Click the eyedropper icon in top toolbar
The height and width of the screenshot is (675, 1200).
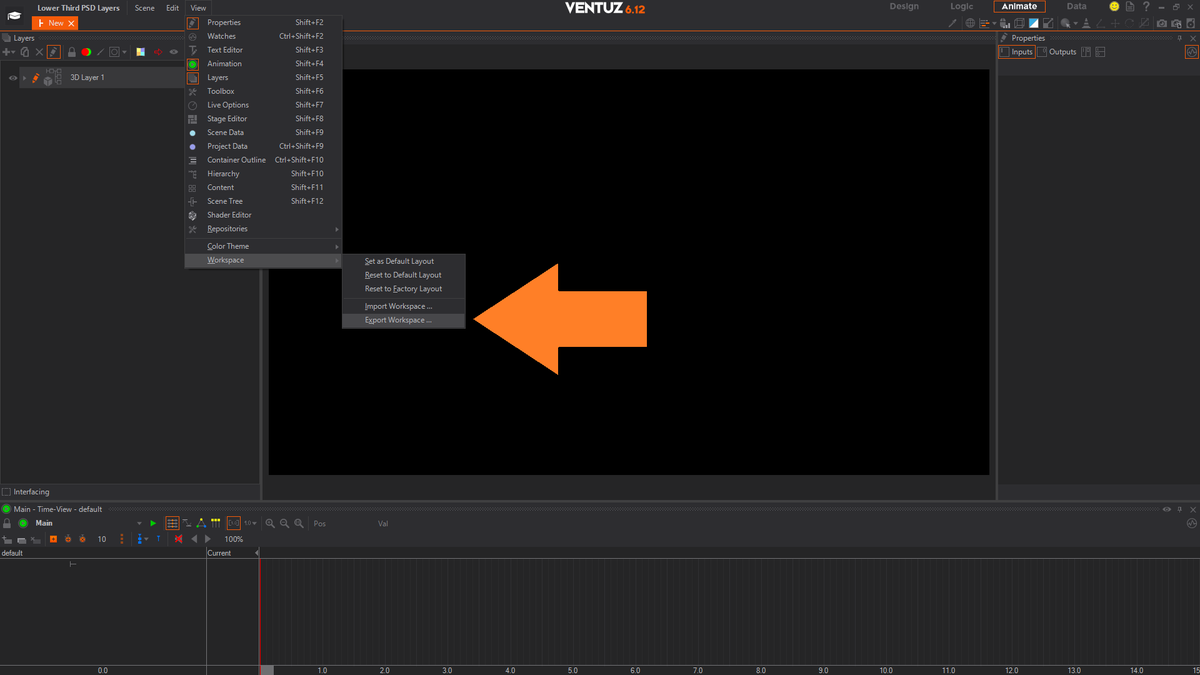point(952,23)
